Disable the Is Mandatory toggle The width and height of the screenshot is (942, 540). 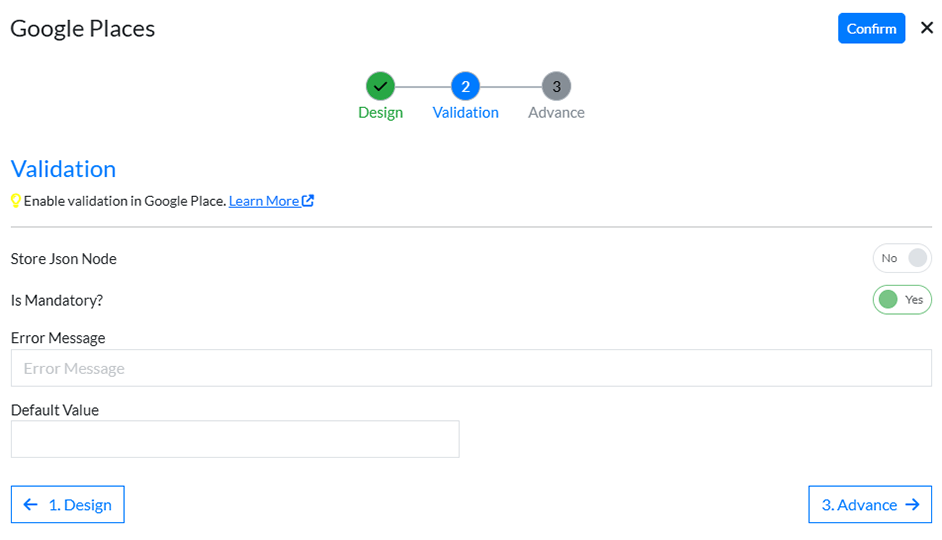pos(902,299)
